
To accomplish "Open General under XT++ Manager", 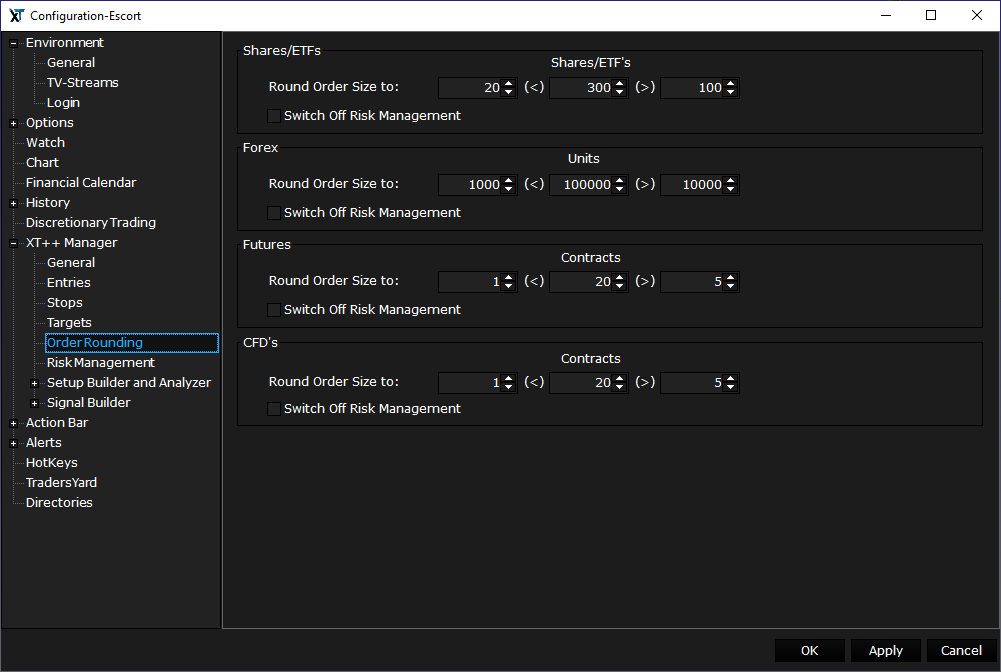I will pyautogui.click(x=71, y=262).
